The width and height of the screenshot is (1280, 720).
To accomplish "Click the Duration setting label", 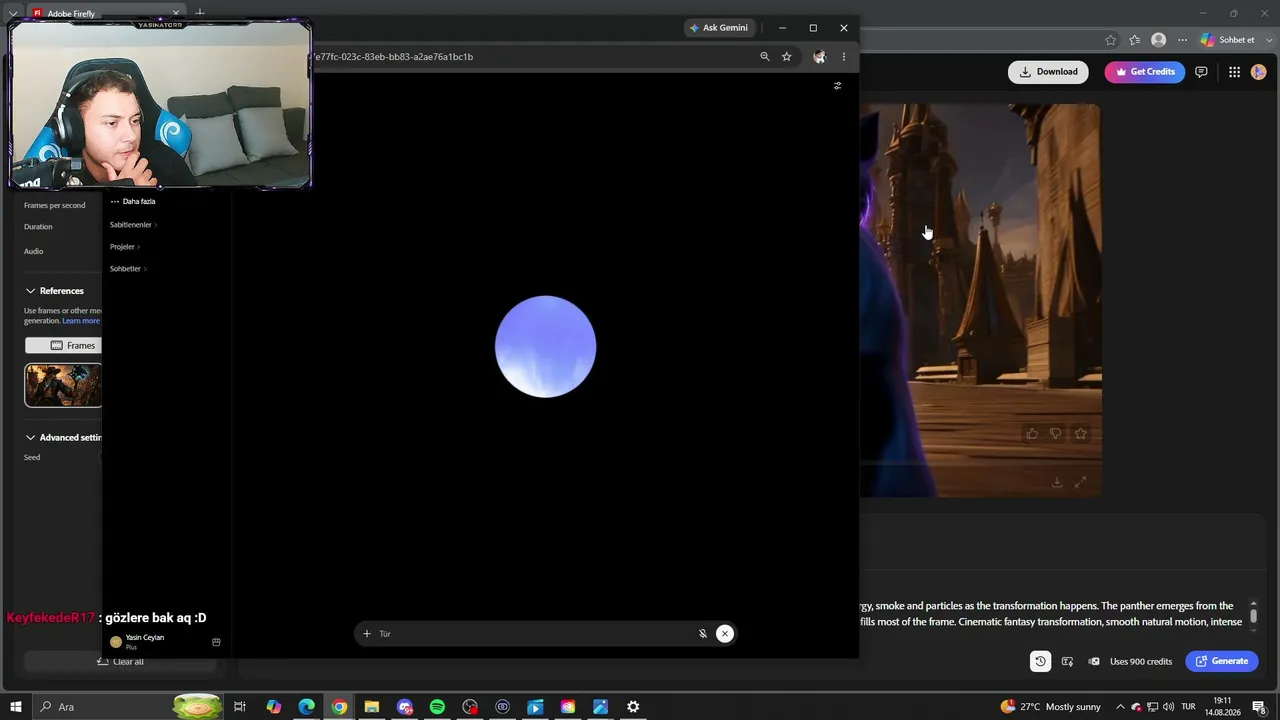I will tap(38, 227).
